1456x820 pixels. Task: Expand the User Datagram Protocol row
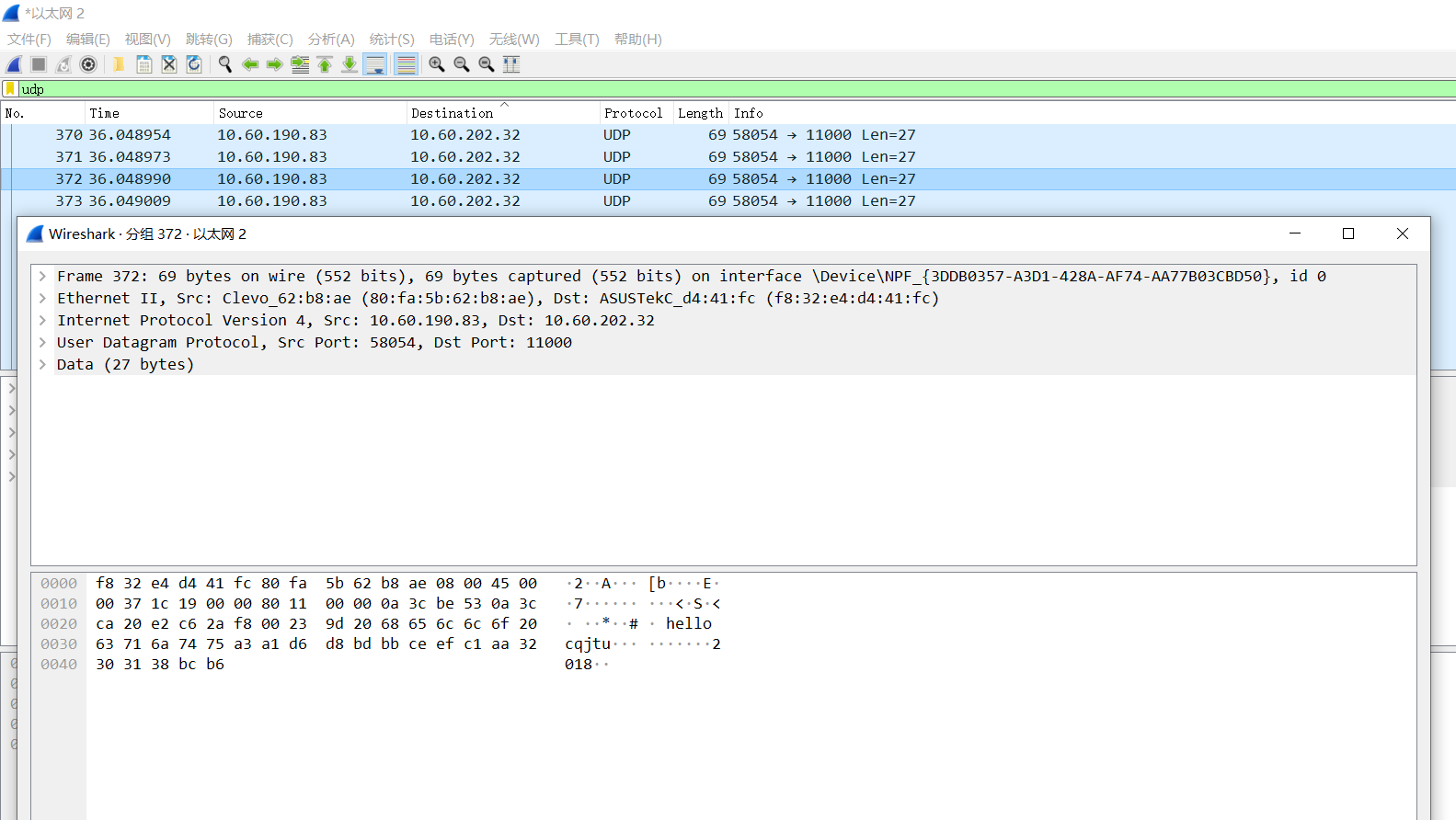coord(42,342)
